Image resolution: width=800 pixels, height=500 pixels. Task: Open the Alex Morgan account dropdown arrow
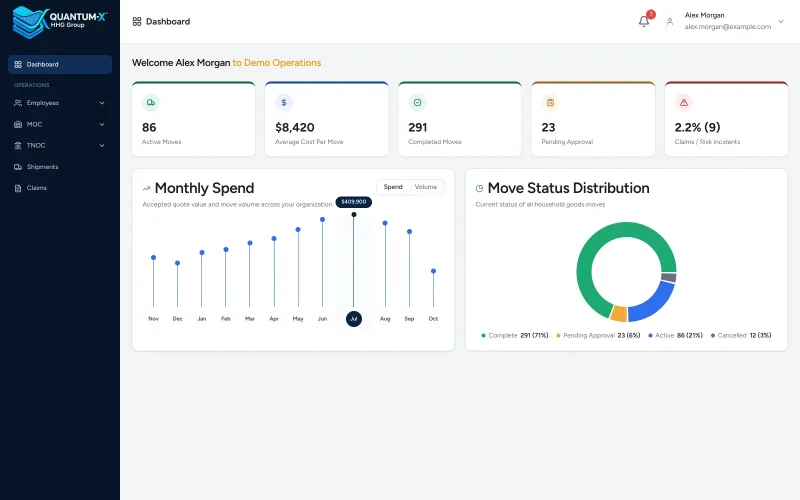[x=781, y=21]
